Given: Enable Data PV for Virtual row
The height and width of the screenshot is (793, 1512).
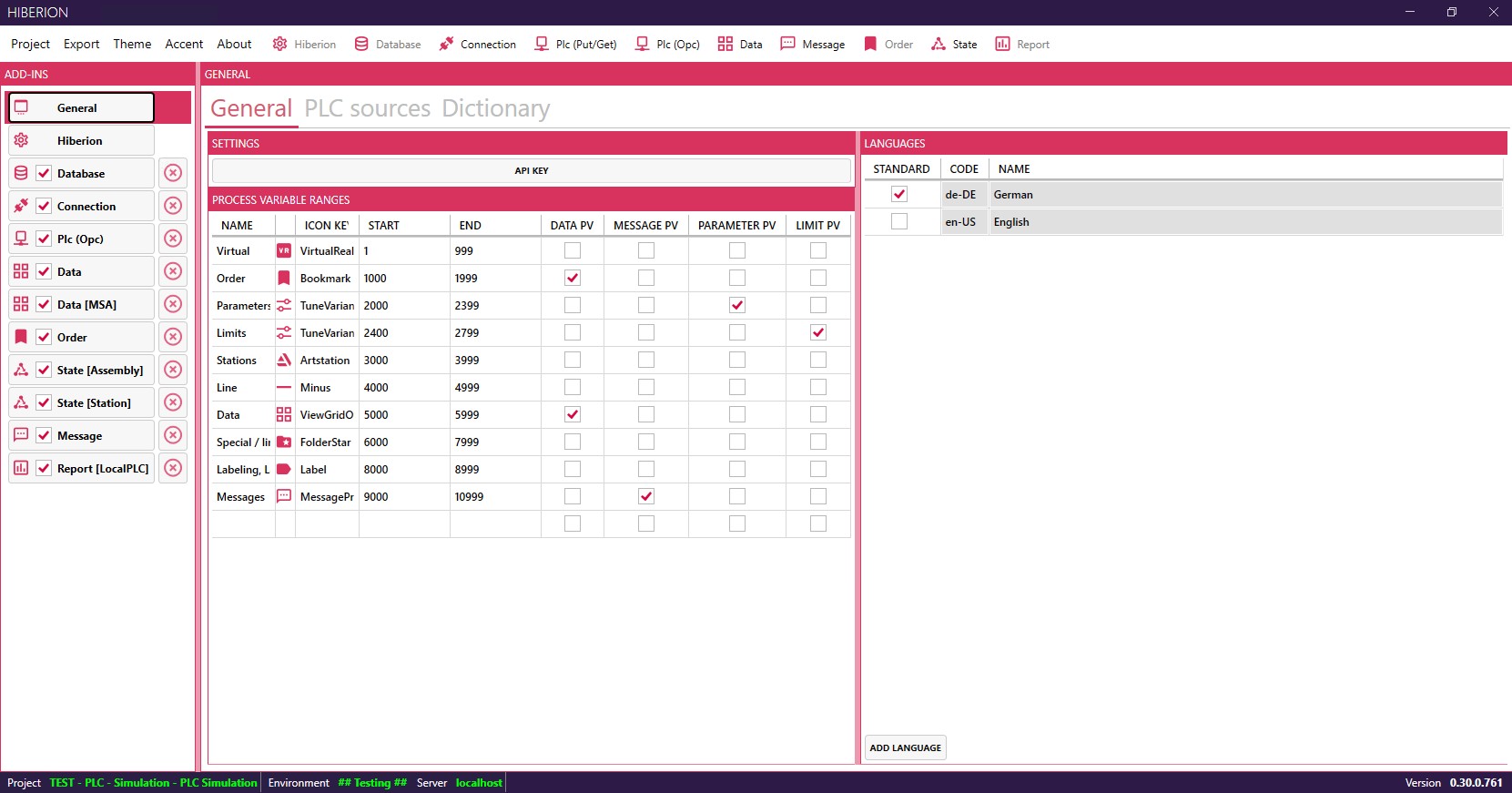Looking at the screenshot, I should (x=573, y=250).
